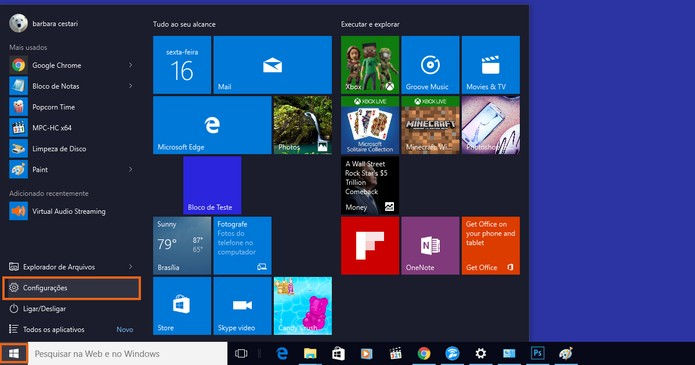Expand Bloco de Notas jump list arrow
695x365 pixels.
coord(130,86)
